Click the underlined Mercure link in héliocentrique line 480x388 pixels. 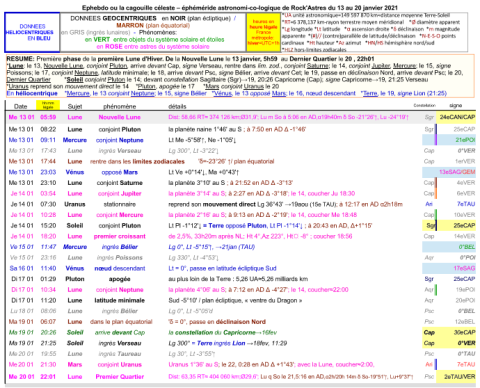click(78, 93)
